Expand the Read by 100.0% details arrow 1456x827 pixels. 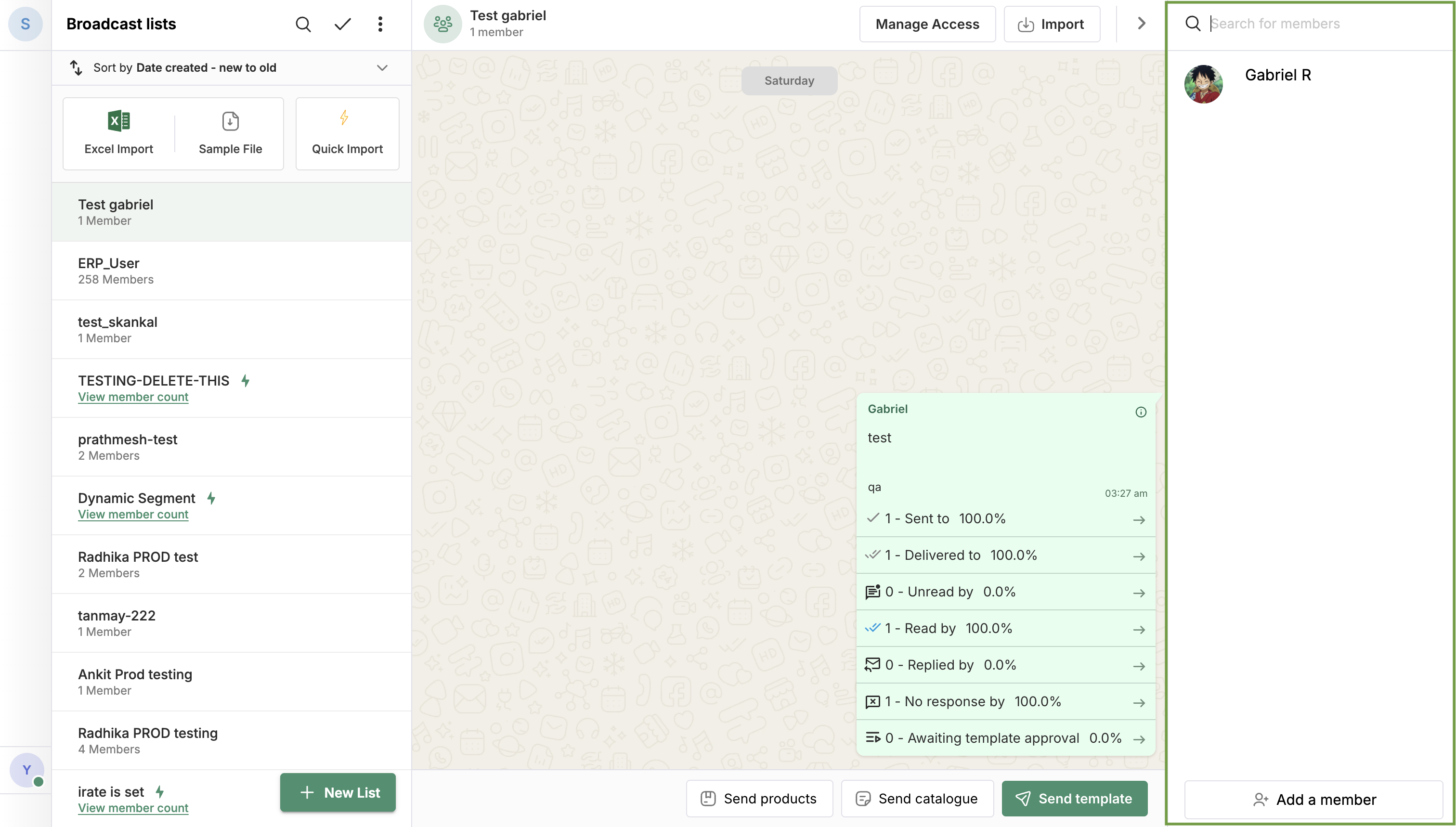[x=1138, y=629]
